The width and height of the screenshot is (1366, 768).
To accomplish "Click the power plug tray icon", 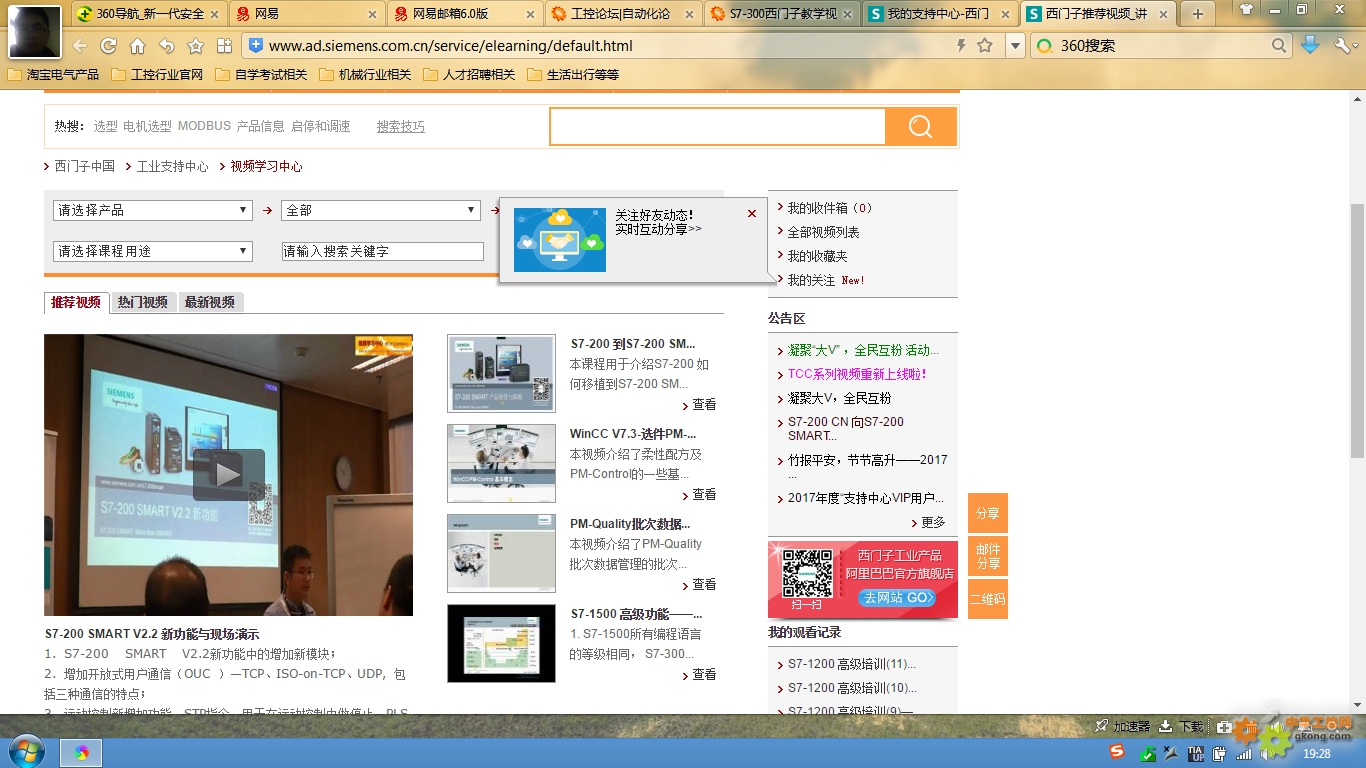I will pos(1220,754).
